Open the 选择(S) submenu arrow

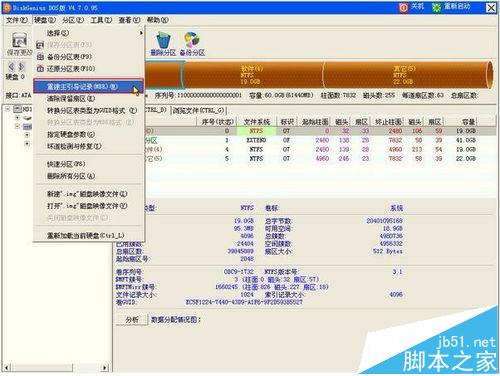(141, 33)
